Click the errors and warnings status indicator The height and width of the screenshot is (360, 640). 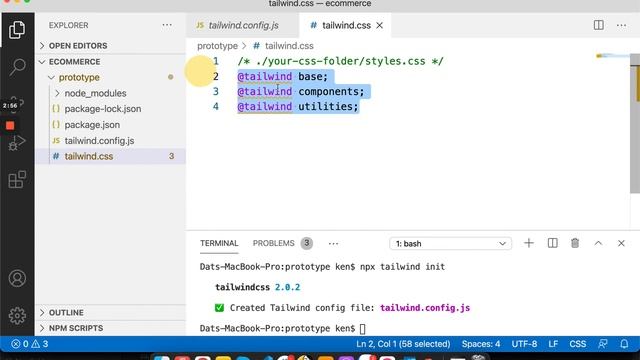[x=29, y=344]
